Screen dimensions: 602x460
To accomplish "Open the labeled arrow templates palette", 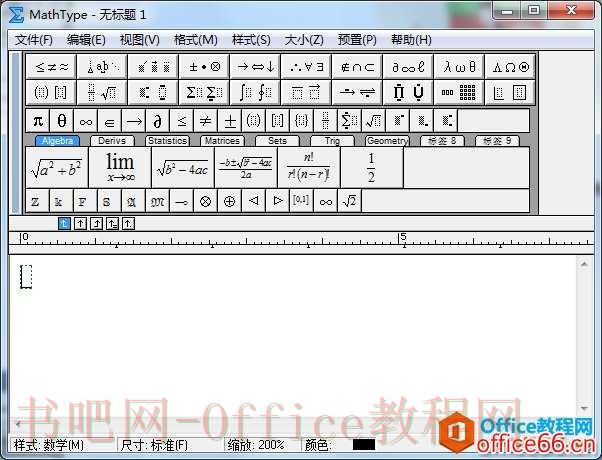I will (x=357, y=92).
